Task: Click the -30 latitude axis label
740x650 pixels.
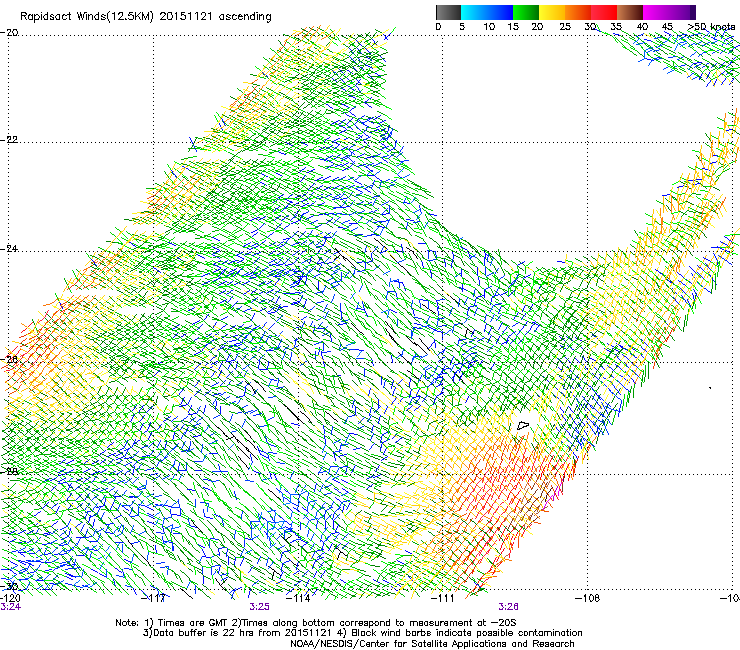Action: click(x=9, y=586)
